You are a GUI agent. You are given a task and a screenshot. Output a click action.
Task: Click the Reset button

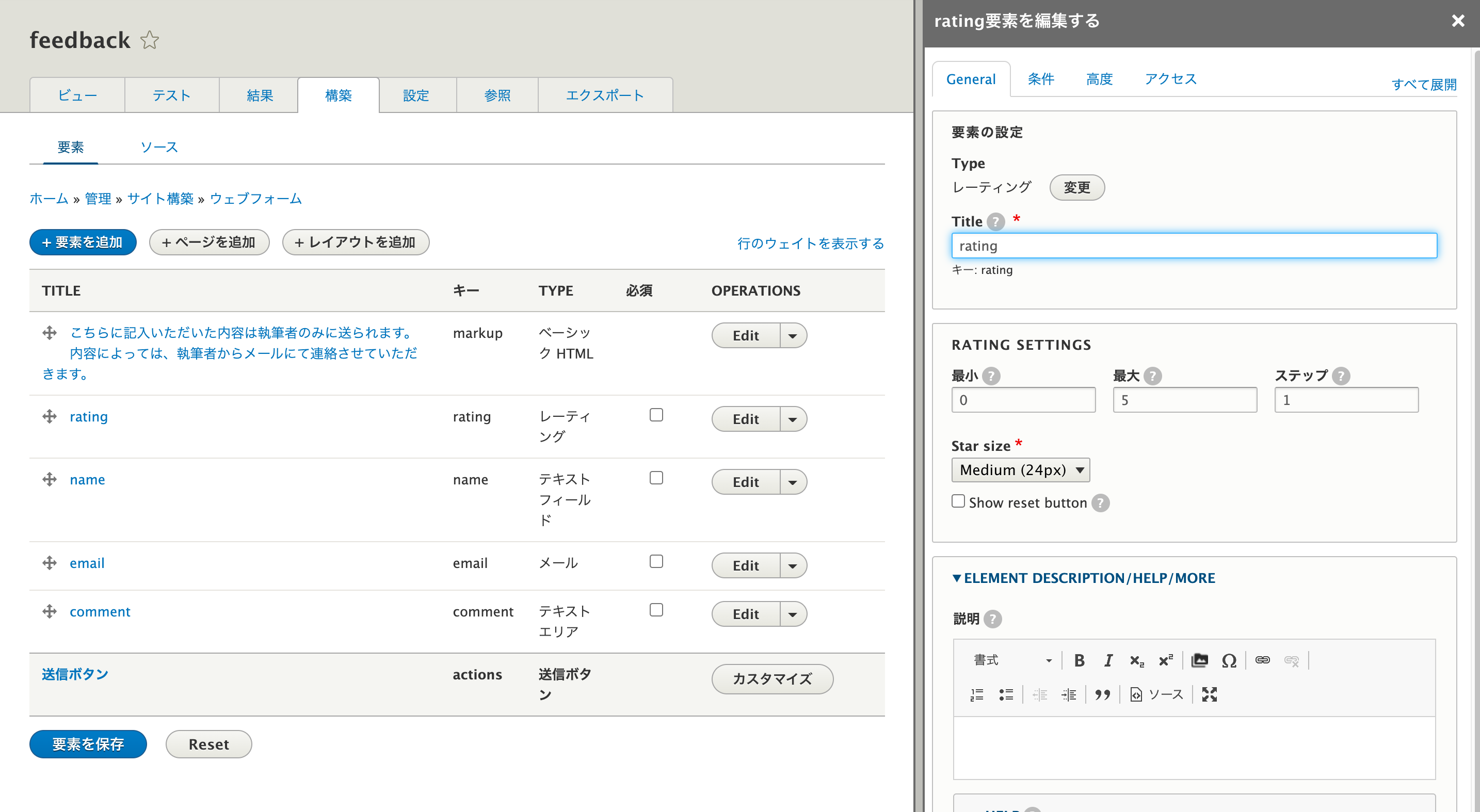click(208, 744)
